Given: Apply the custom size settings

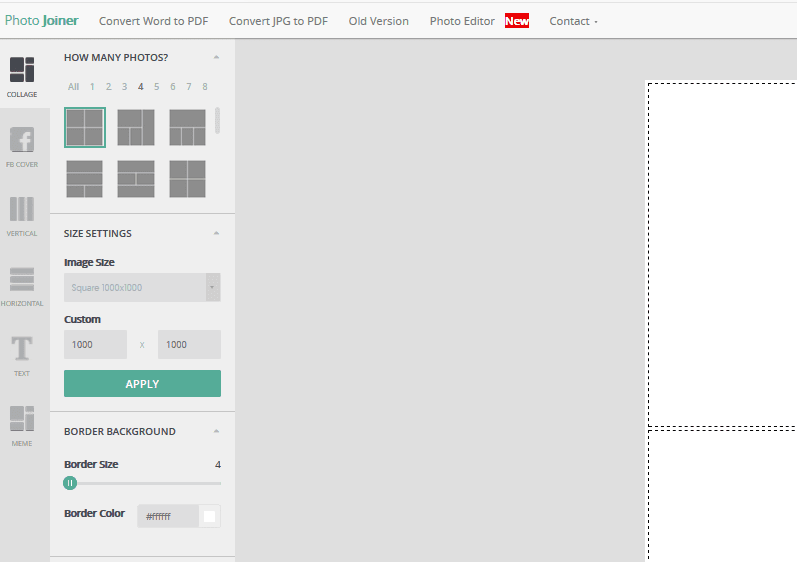Looking at the screenshot, I should (x=142, y=384).
